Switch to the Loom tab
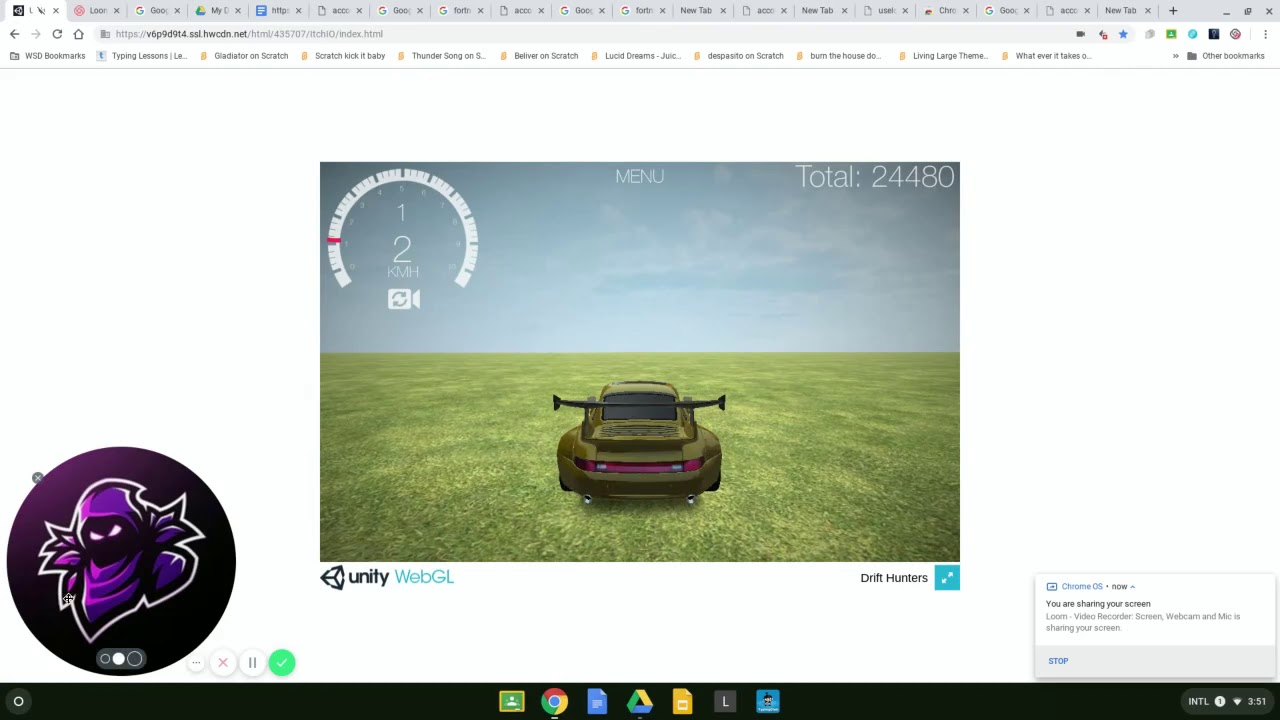This screenshot has height=720, width=1280. tap(97, 11)
